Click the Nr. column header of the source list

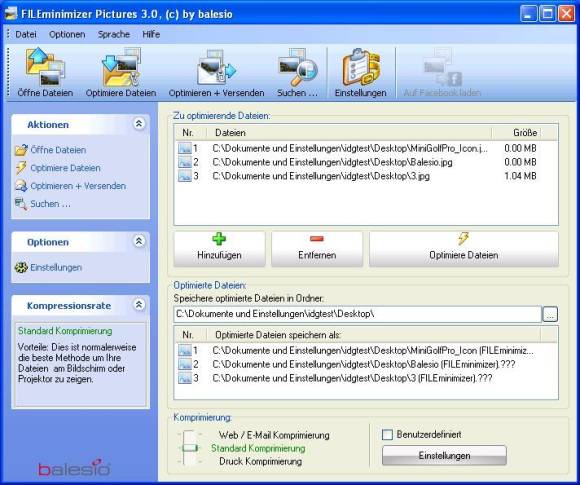[x=189, y=133]
